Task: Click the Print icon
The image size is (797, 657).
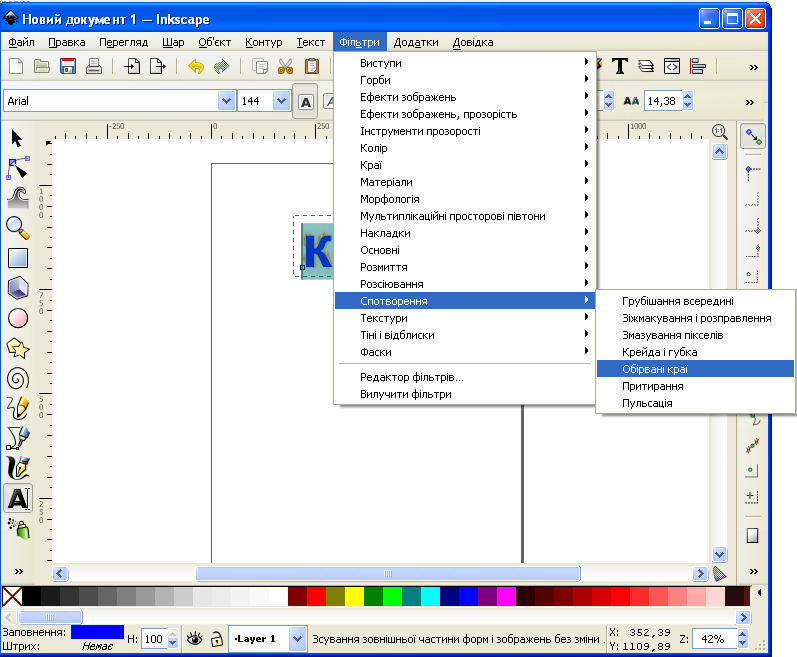Action: click(94, 66)
